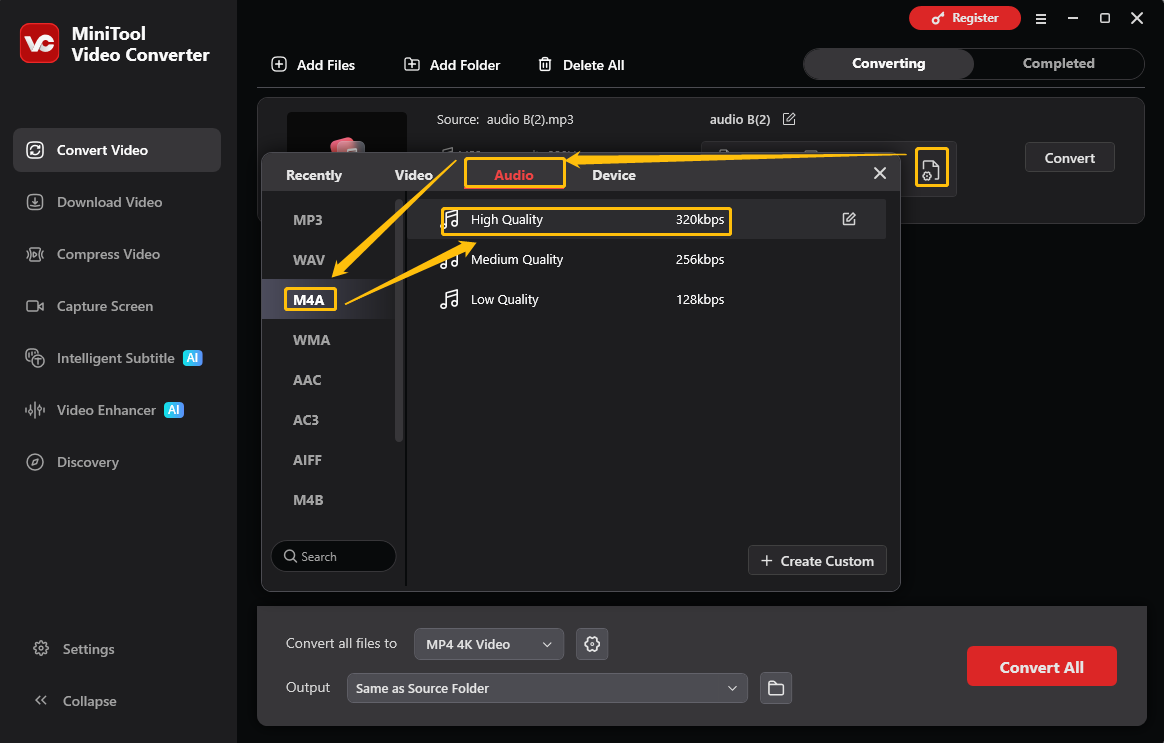
Task: Open Video Enhancer AI feature
Action: point(117,410)
